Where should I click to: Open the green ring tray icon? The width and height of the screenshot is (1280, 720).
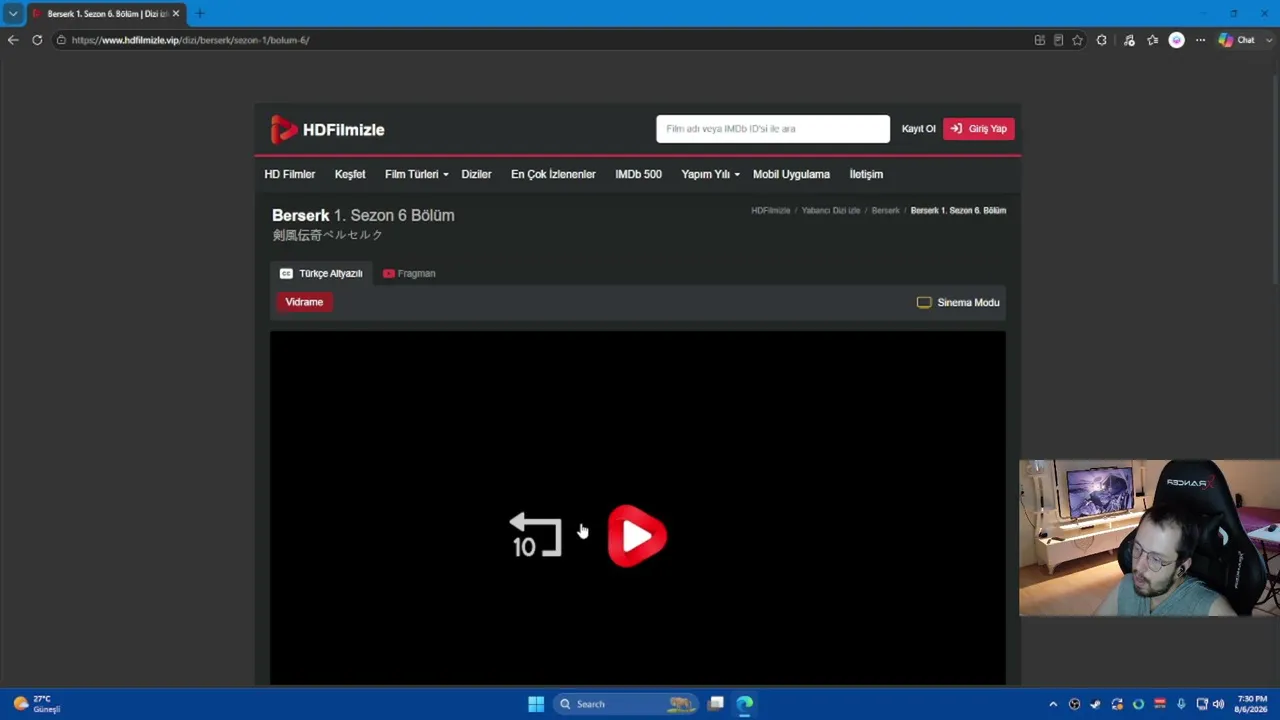(x=1138, y=704)
